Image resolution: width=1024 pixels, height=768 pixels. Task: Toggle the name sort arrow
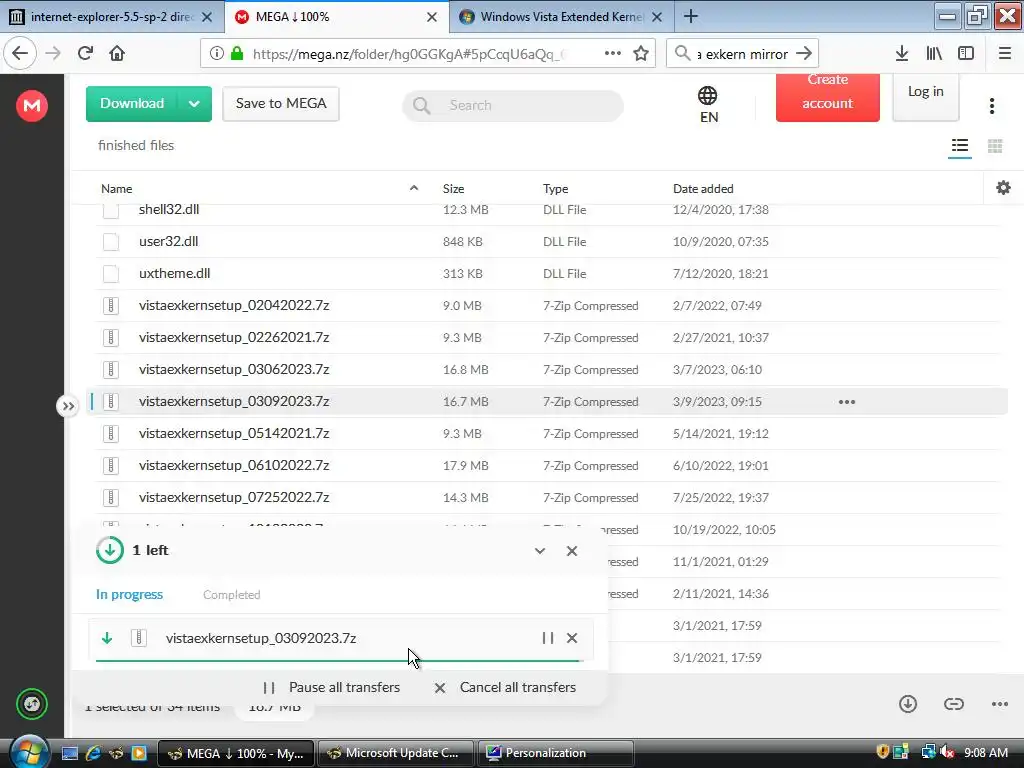(413, 188)
